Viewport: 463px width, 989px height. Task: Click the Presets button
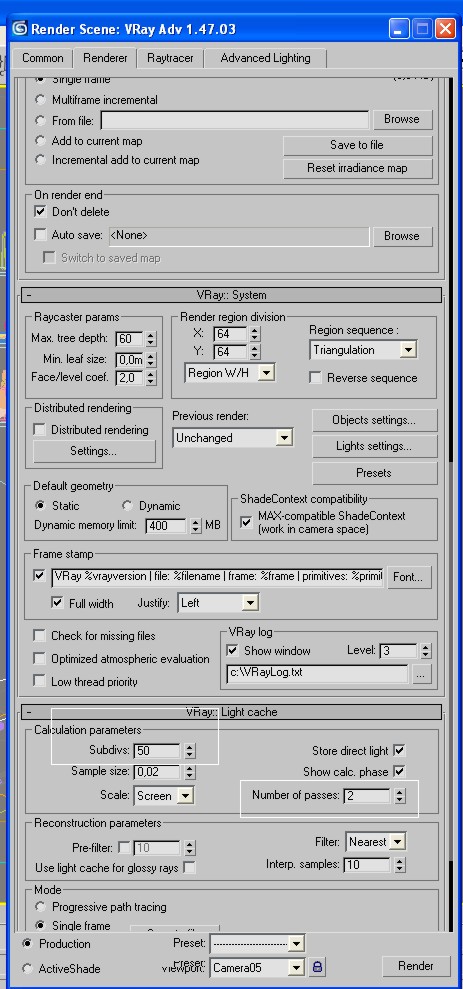374,473
